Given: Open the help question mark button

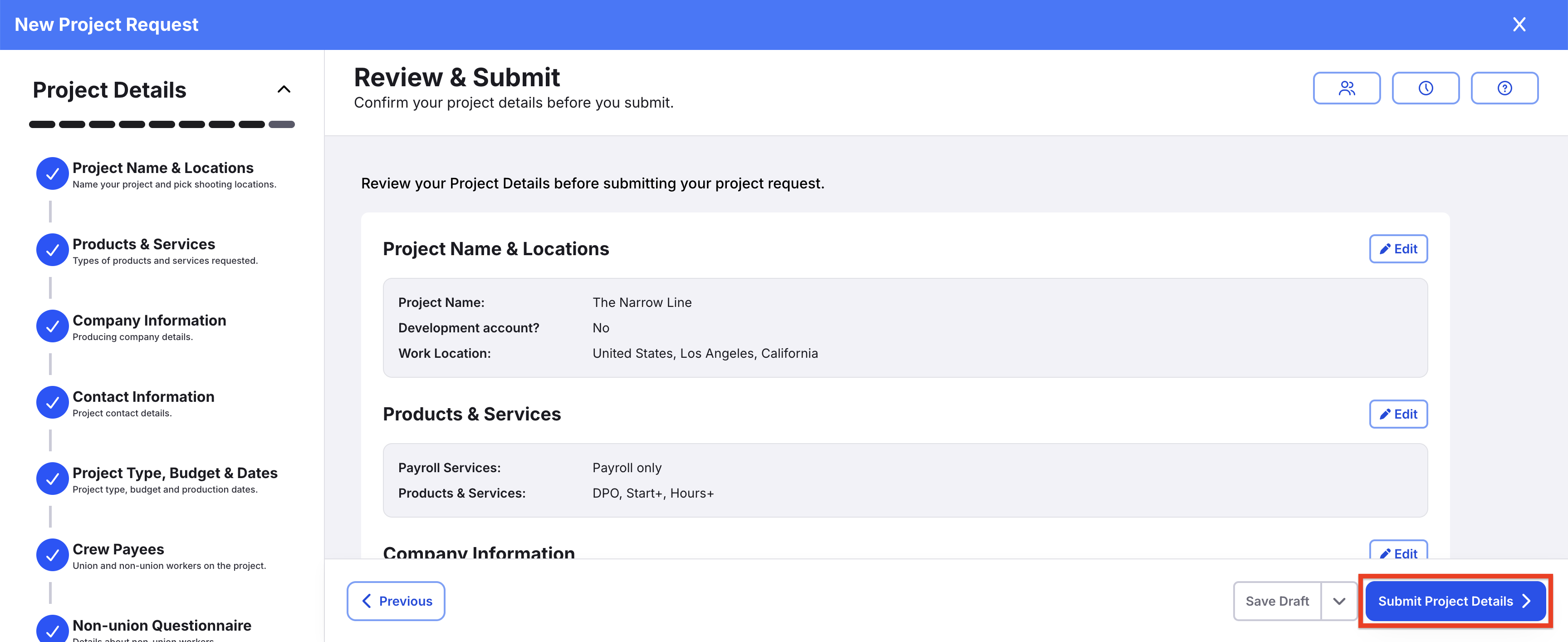Looking at the screenshot, I should [x=1504, y=89].
